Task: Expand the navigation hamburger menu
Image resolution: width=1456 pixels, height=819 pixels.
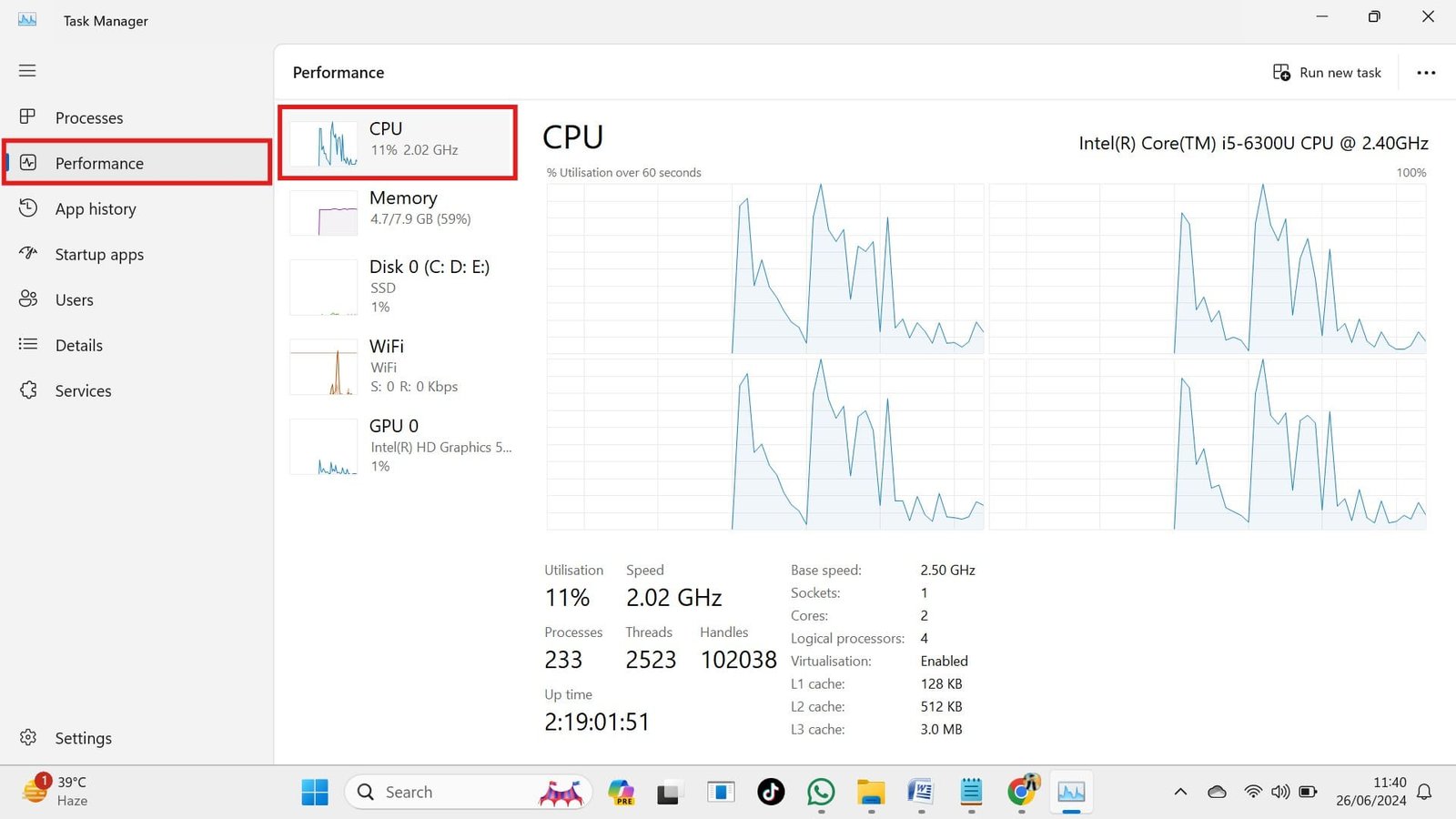Action: point(27,70)
